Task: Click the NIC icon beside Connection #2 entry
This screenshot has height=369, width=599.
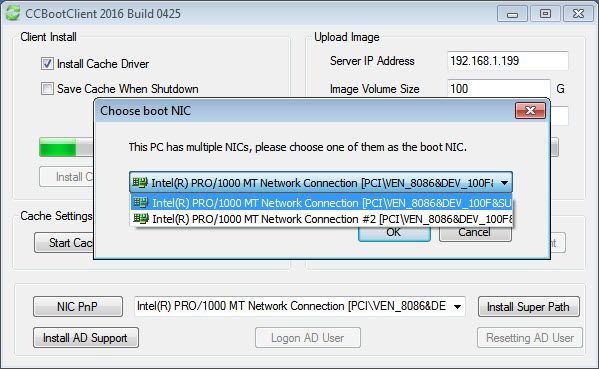Action: (141, 218)
